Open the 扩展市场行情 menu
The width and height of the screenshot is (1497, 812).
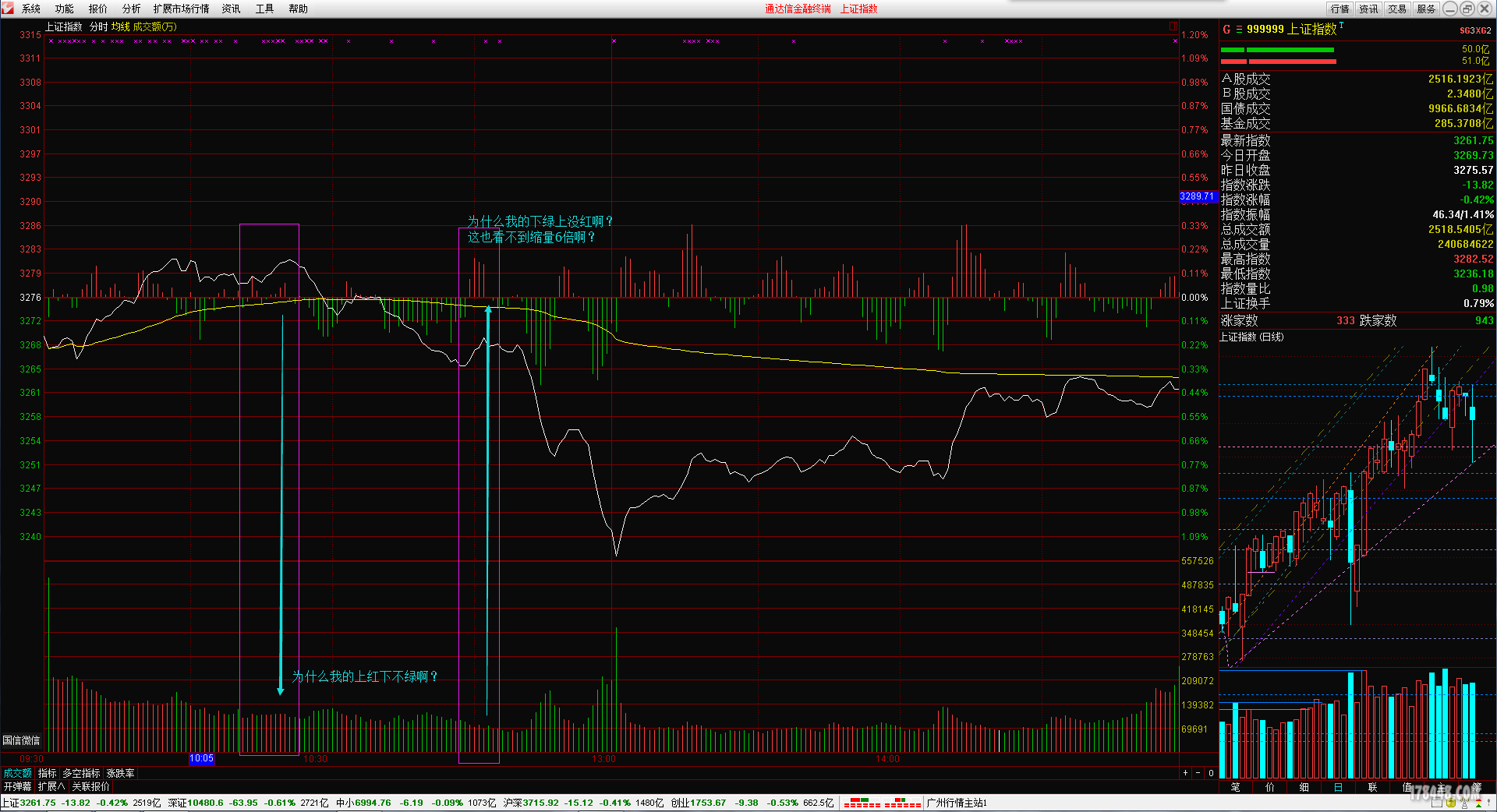[x=182, y=9]
